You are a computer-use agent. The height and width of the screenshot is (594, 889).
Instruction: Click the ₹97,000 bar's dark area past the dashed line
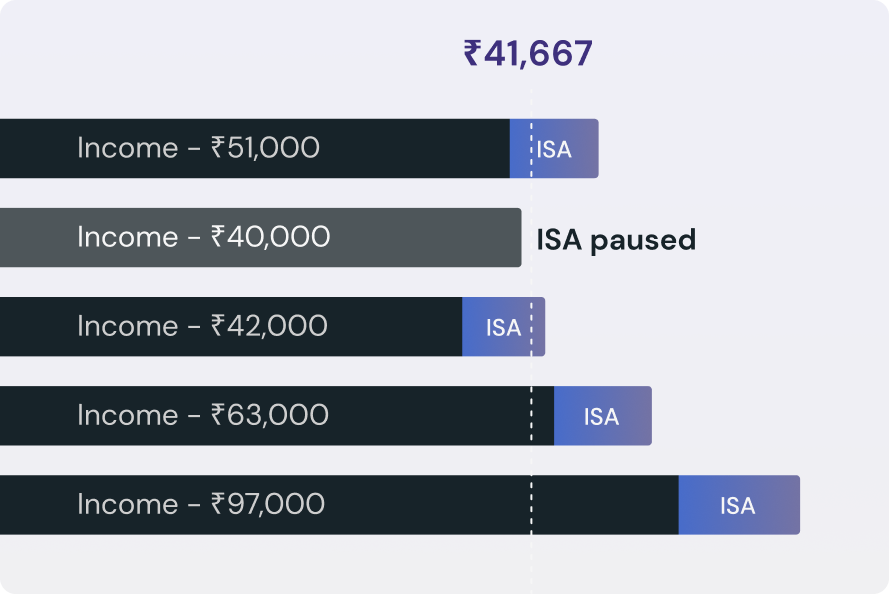point(605,505)
